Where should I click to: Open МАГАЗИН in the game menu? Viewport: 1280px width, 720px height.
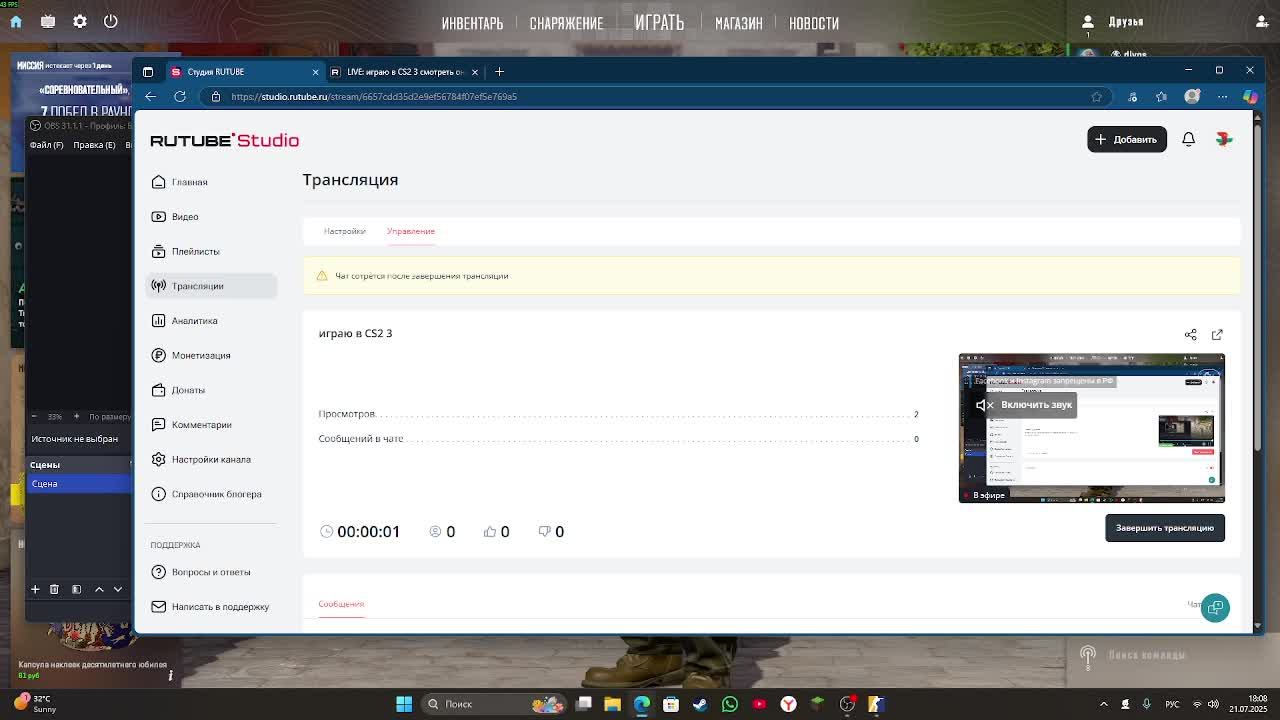(x=739, y=23)
